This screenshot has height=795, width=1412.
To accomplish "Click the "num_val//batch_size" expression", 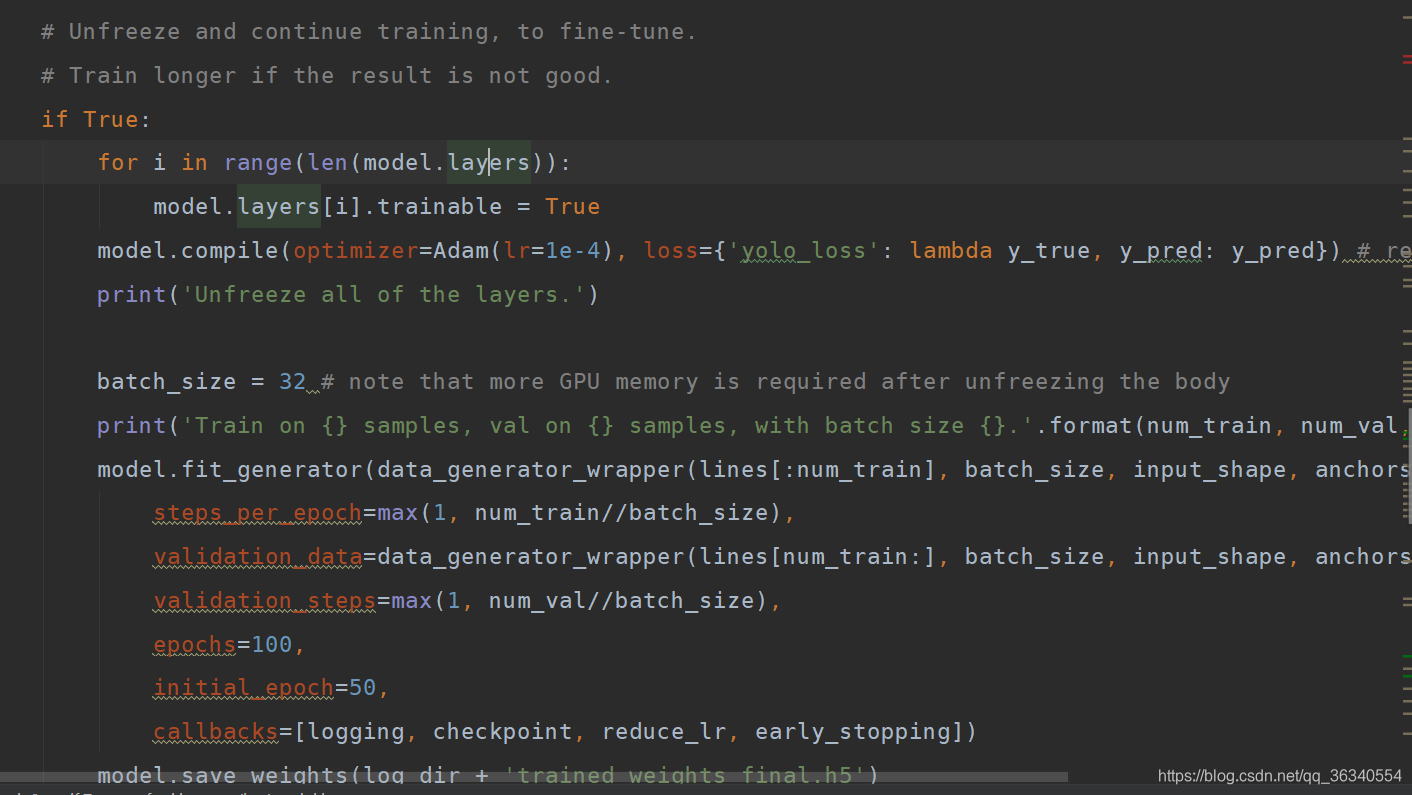I will (622, 600).
